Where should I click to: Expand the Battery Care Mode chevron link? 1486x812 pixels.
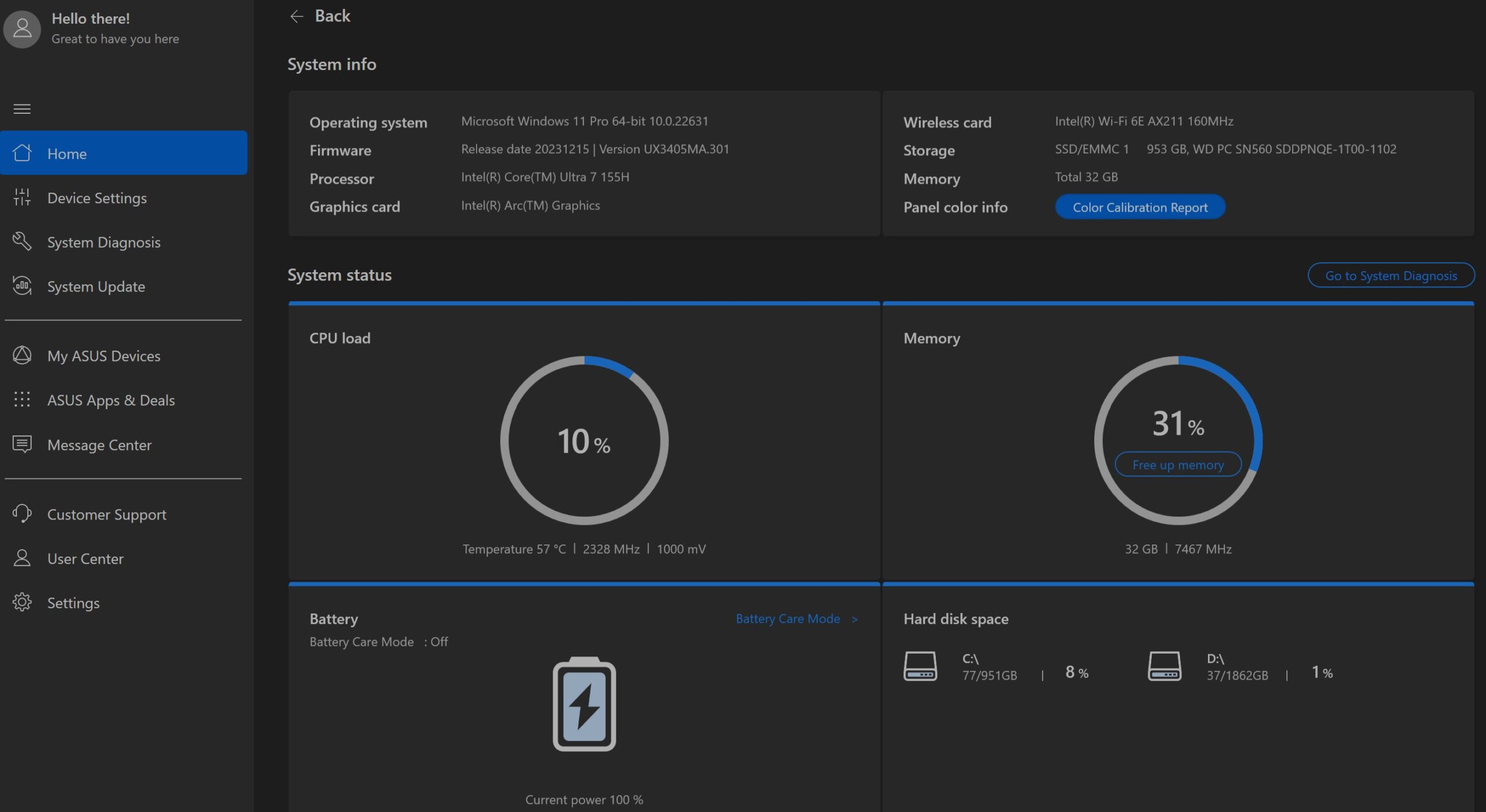coord(854,619)
